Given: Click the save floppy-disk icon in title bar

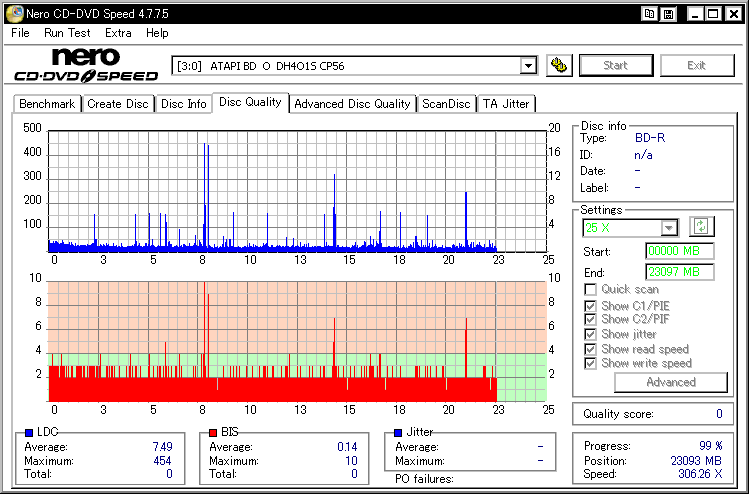Looking at the screenshot, I should [668, 14].
